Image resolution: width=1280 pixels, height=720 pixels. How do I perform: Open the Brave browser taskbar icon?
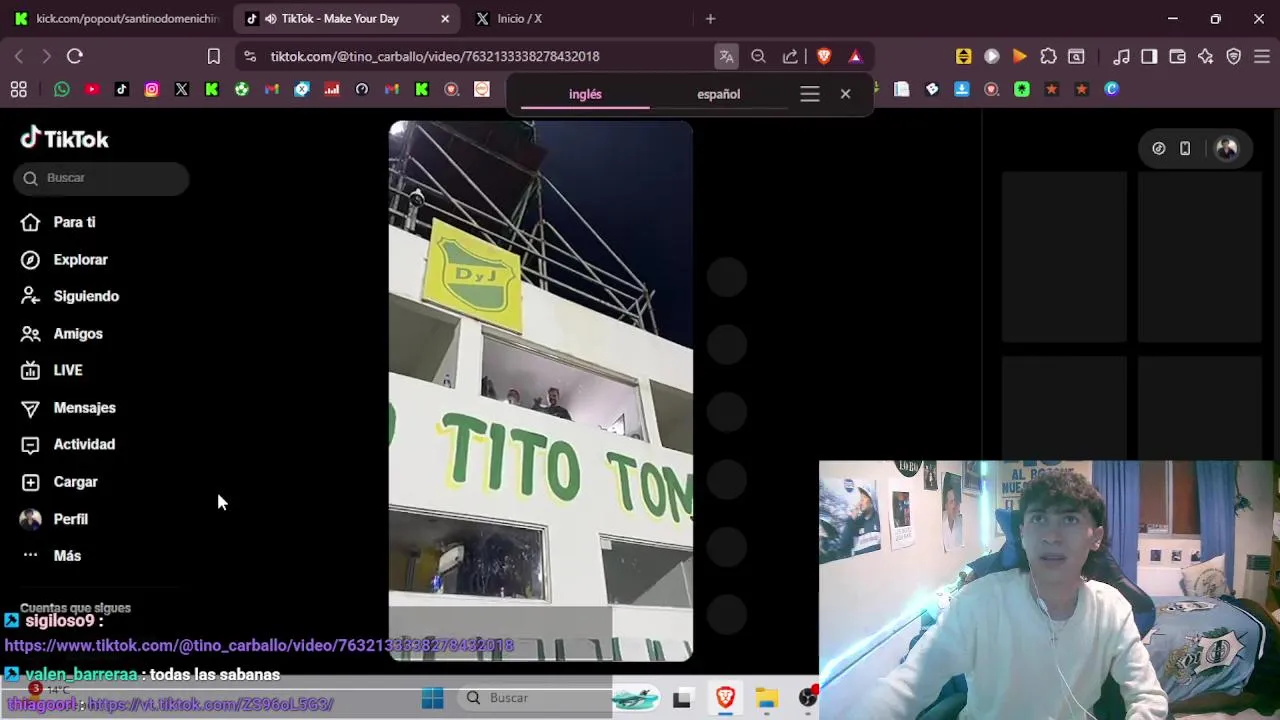(725, 697)
